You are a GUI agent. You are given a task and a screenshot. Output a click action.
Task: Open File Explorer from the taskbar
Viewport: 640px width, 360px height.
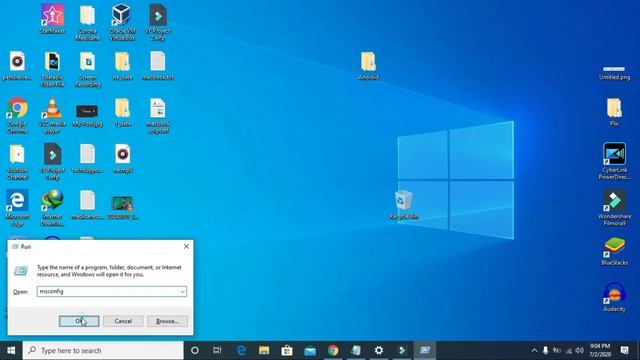[x=264, y=350]
